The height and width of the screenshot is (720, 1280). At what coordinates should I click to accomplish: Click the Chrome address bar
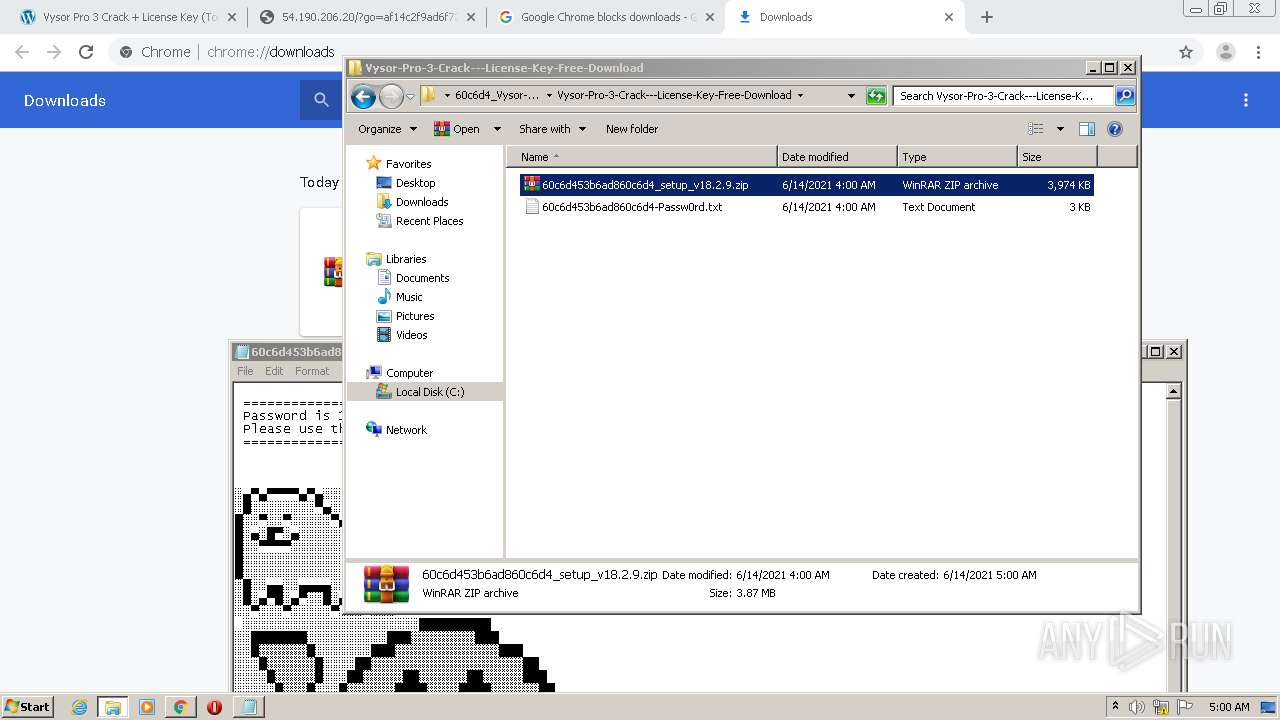coord(640,52)
